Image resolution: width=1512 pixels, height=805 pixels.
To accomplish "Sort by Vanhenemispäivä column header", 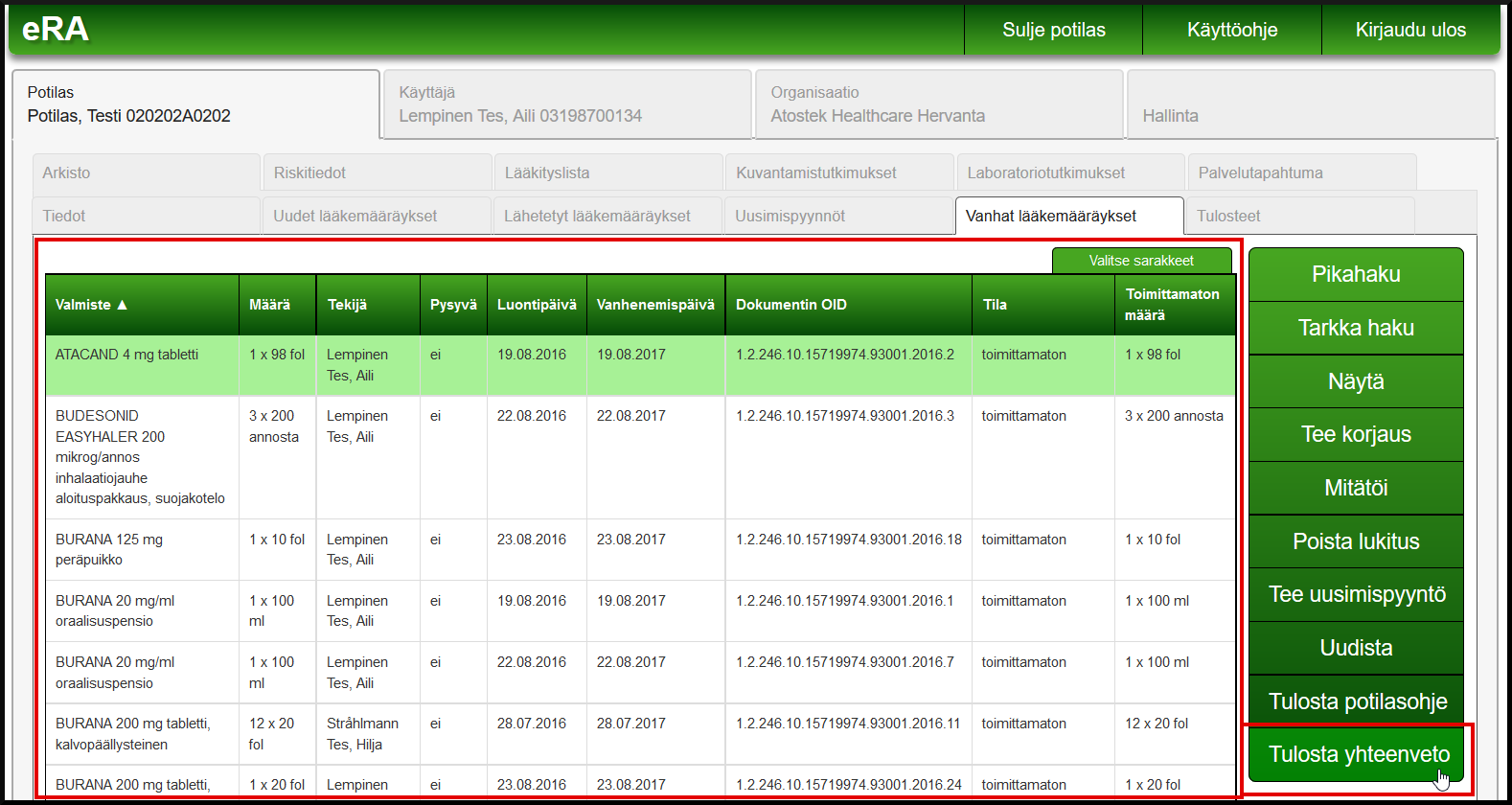I will [655, 305].
